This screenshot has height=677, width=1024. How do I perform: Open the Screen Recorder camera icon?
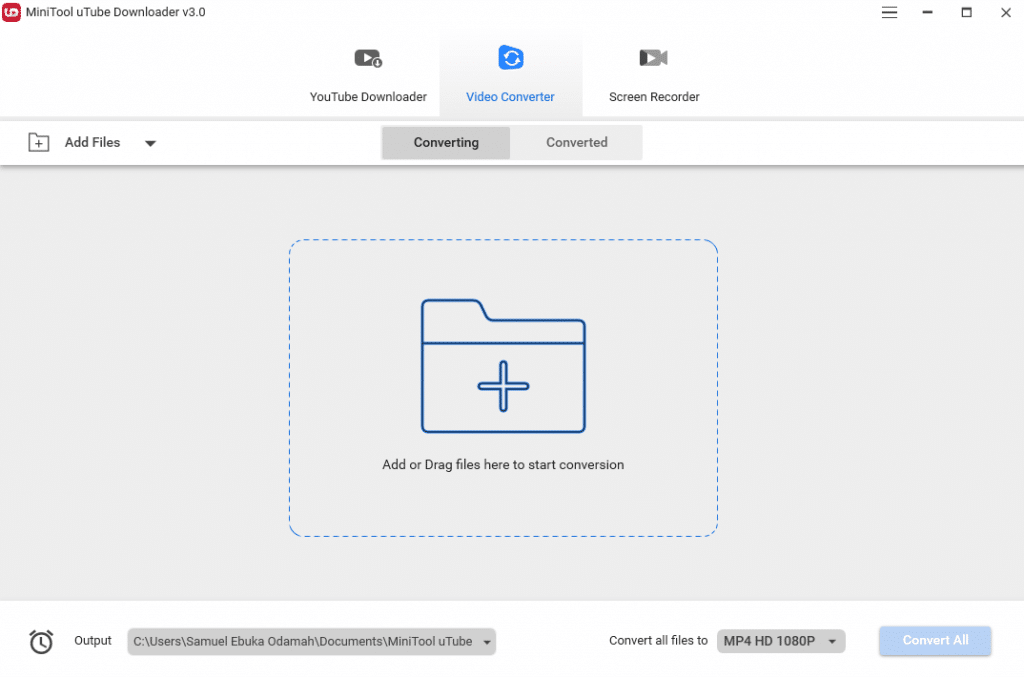652,57
